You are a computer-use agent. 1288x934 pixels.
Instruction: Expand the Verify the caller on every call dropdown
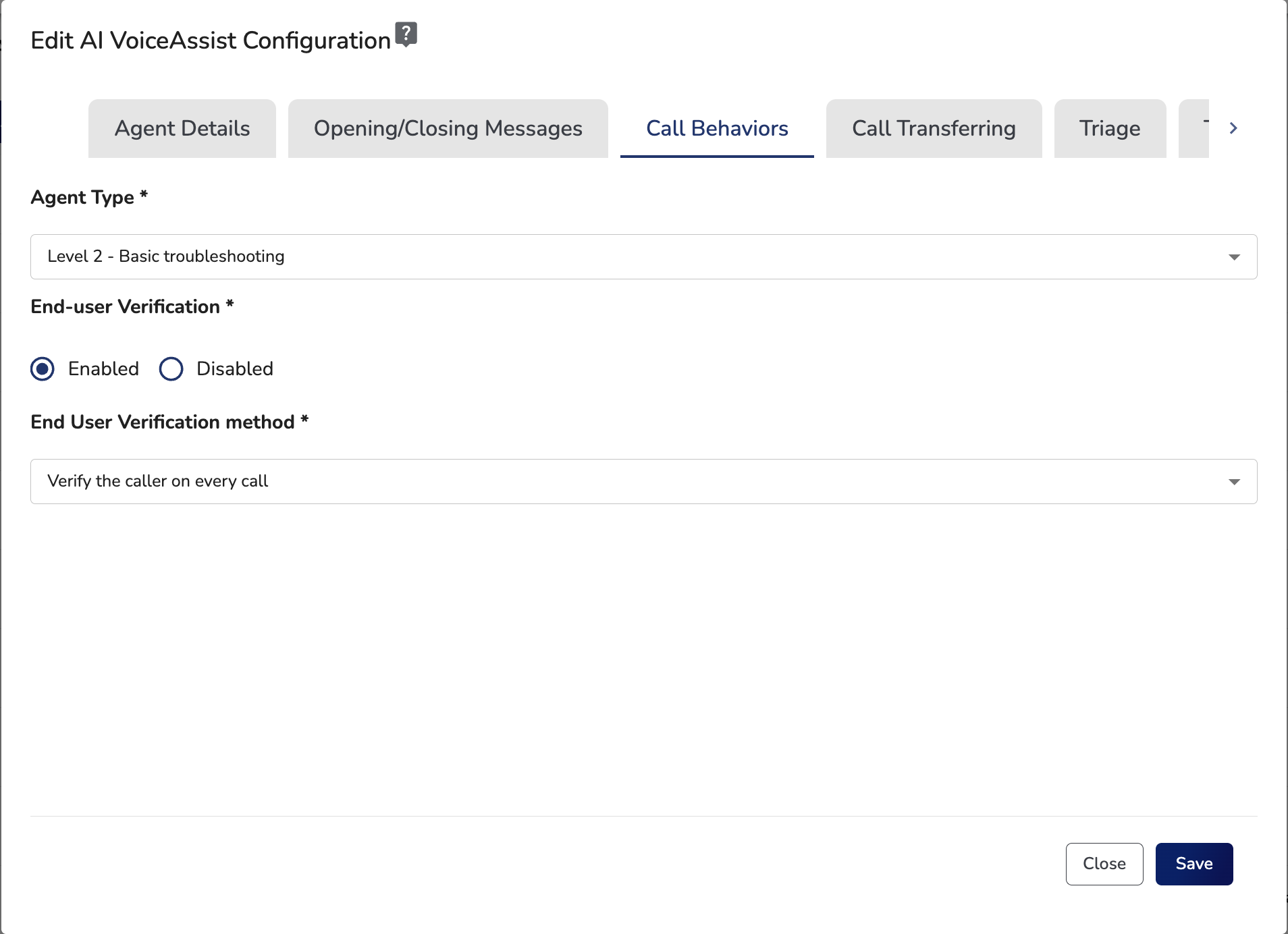click(x=643, y=482)
